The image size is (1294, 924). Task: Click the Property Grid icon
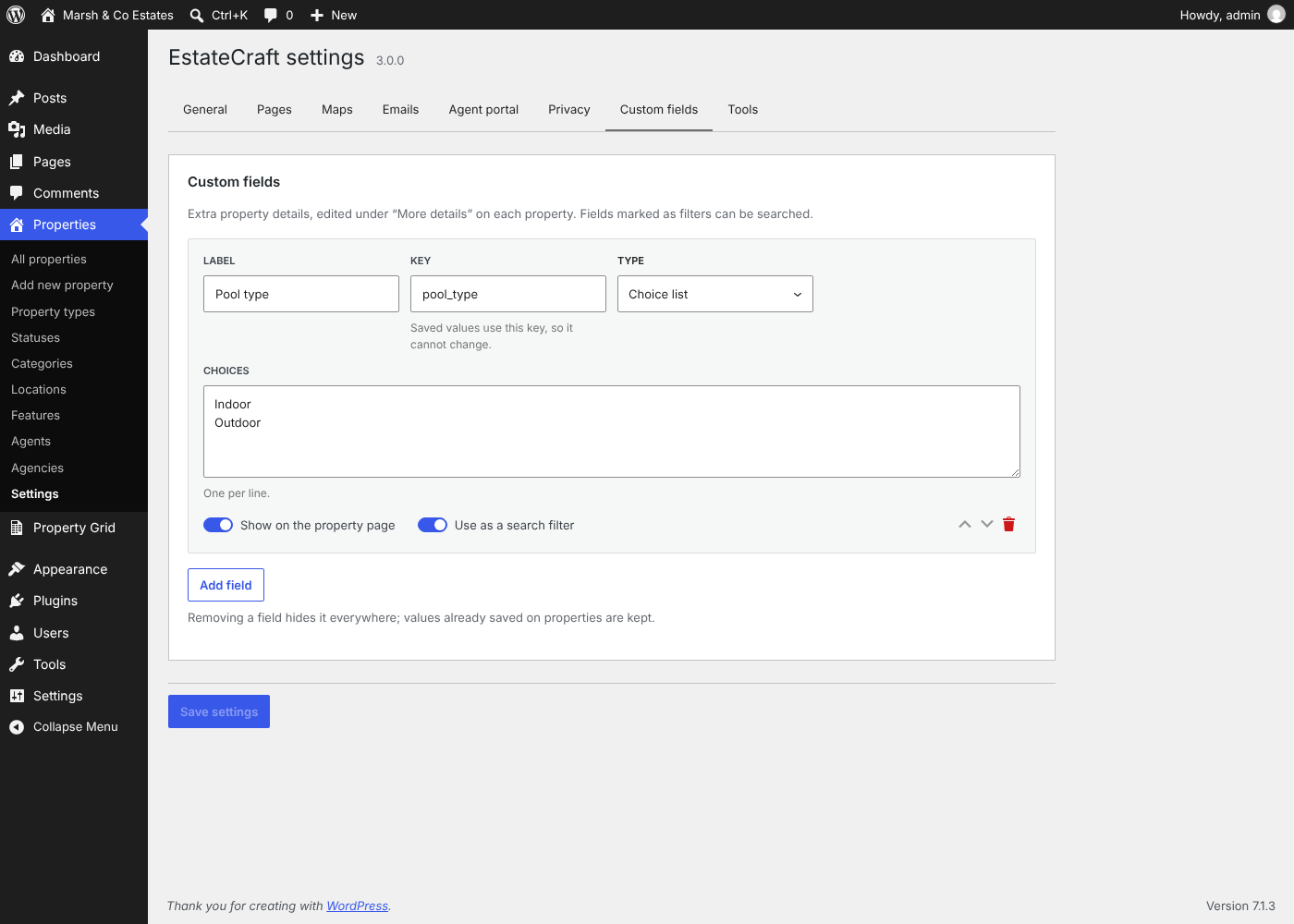(17, 528)
